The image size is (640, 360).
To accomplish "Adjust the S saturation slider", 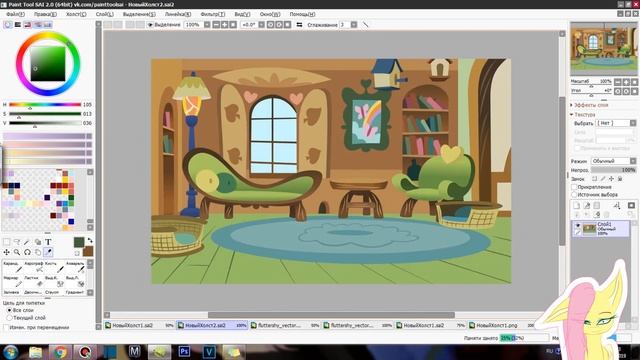I will coord(45,114).
